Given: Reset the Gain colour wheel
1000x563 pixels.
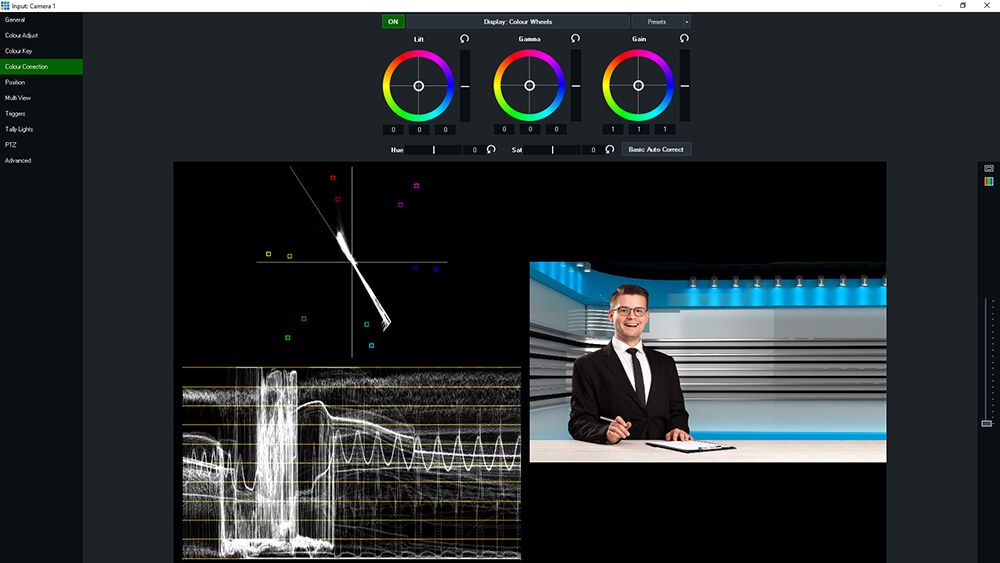Looking at the screenshot, I should pos(684,38).
